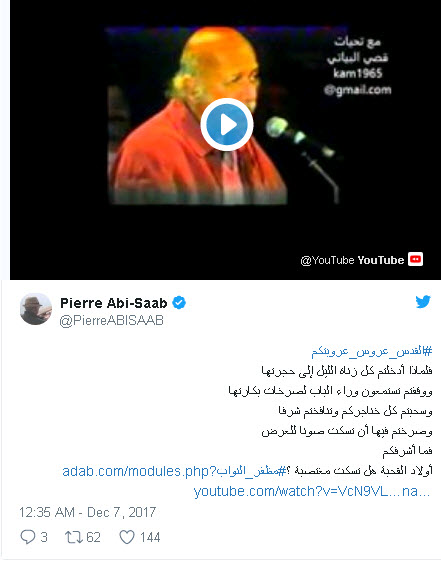
Task: Open Pierre Abi-Saab's profile avatar
Action: coord(35,309)
